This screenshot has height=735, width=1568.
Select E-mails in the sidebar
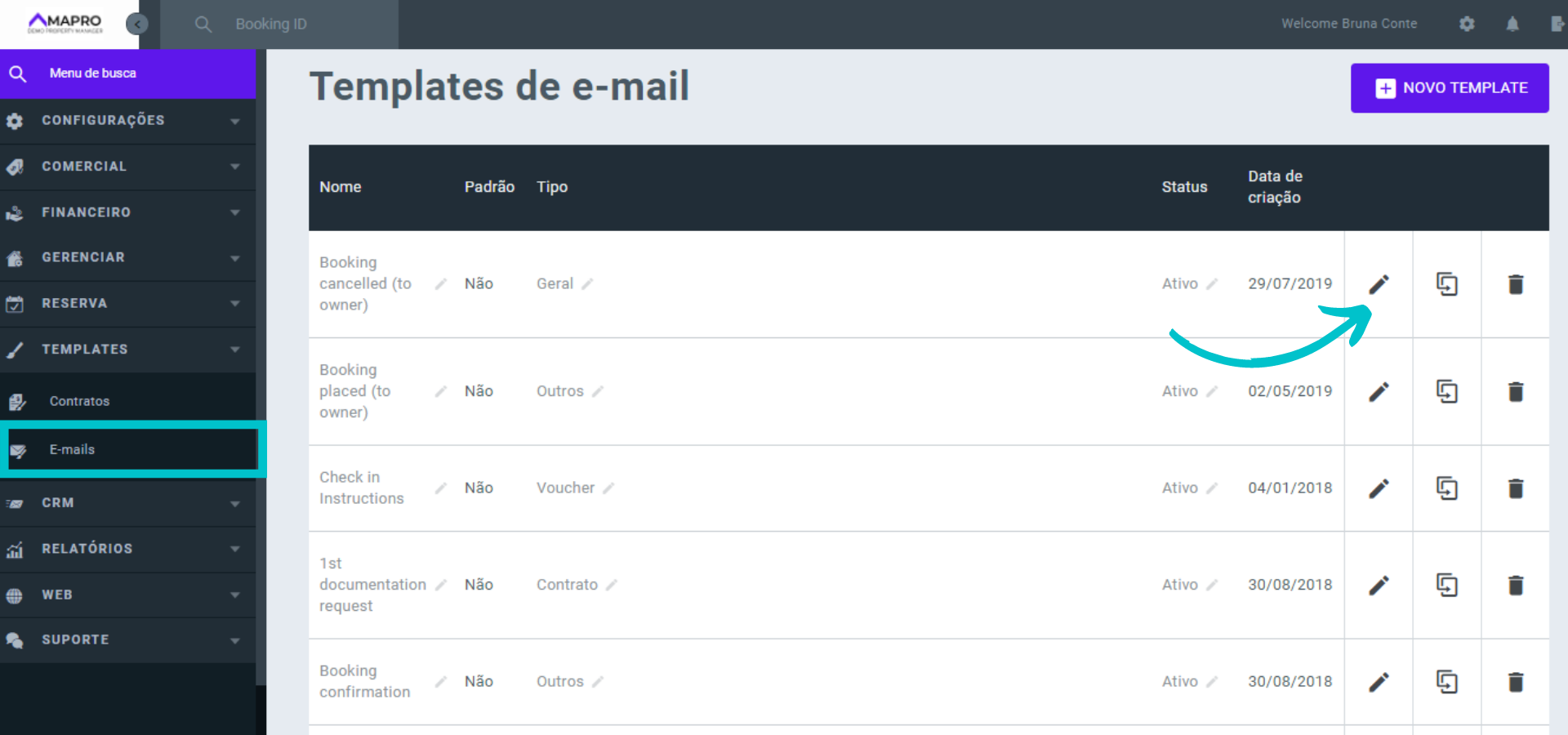71,449
